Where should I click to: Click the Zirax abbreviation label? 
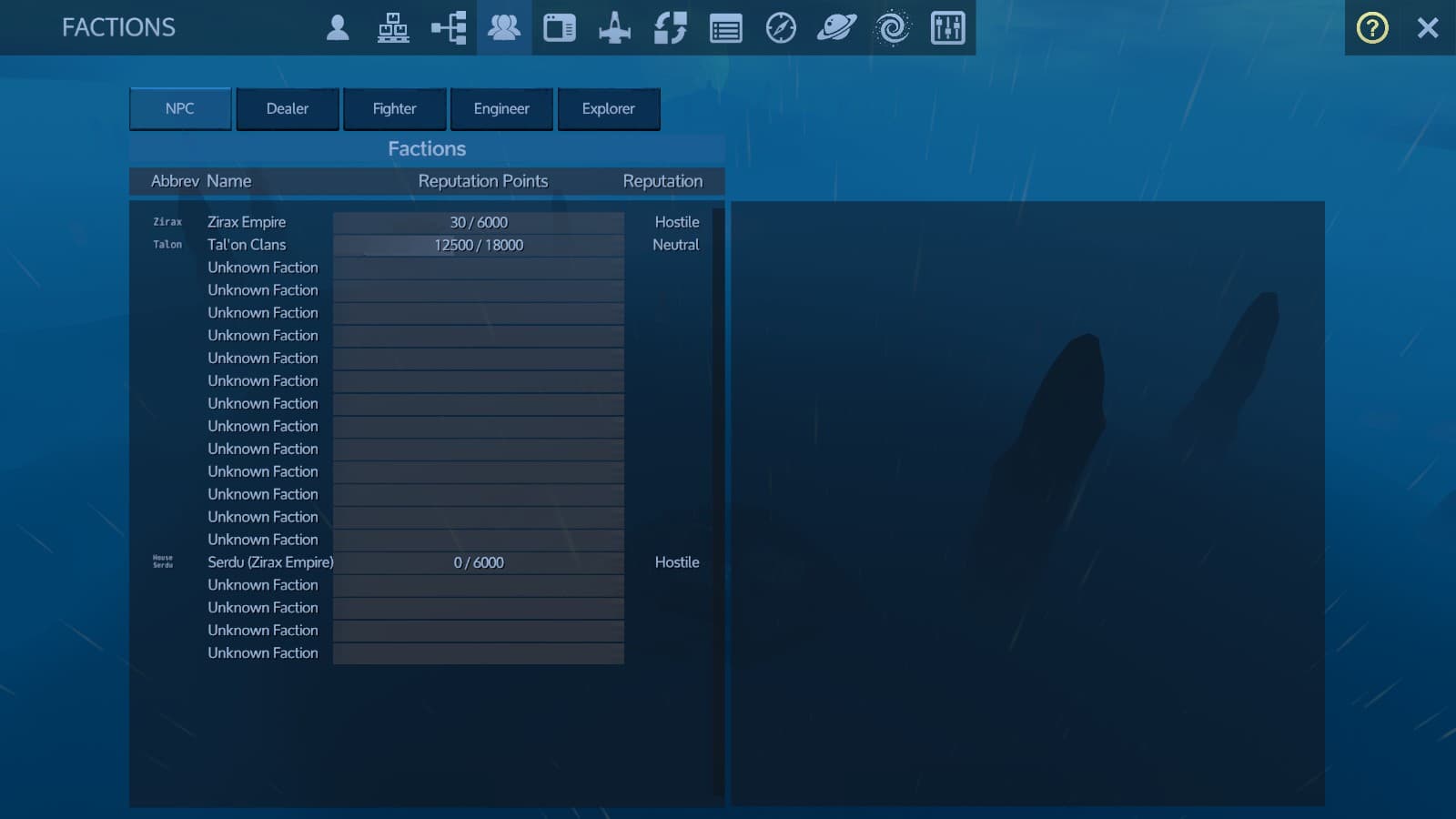click(167, 222)
